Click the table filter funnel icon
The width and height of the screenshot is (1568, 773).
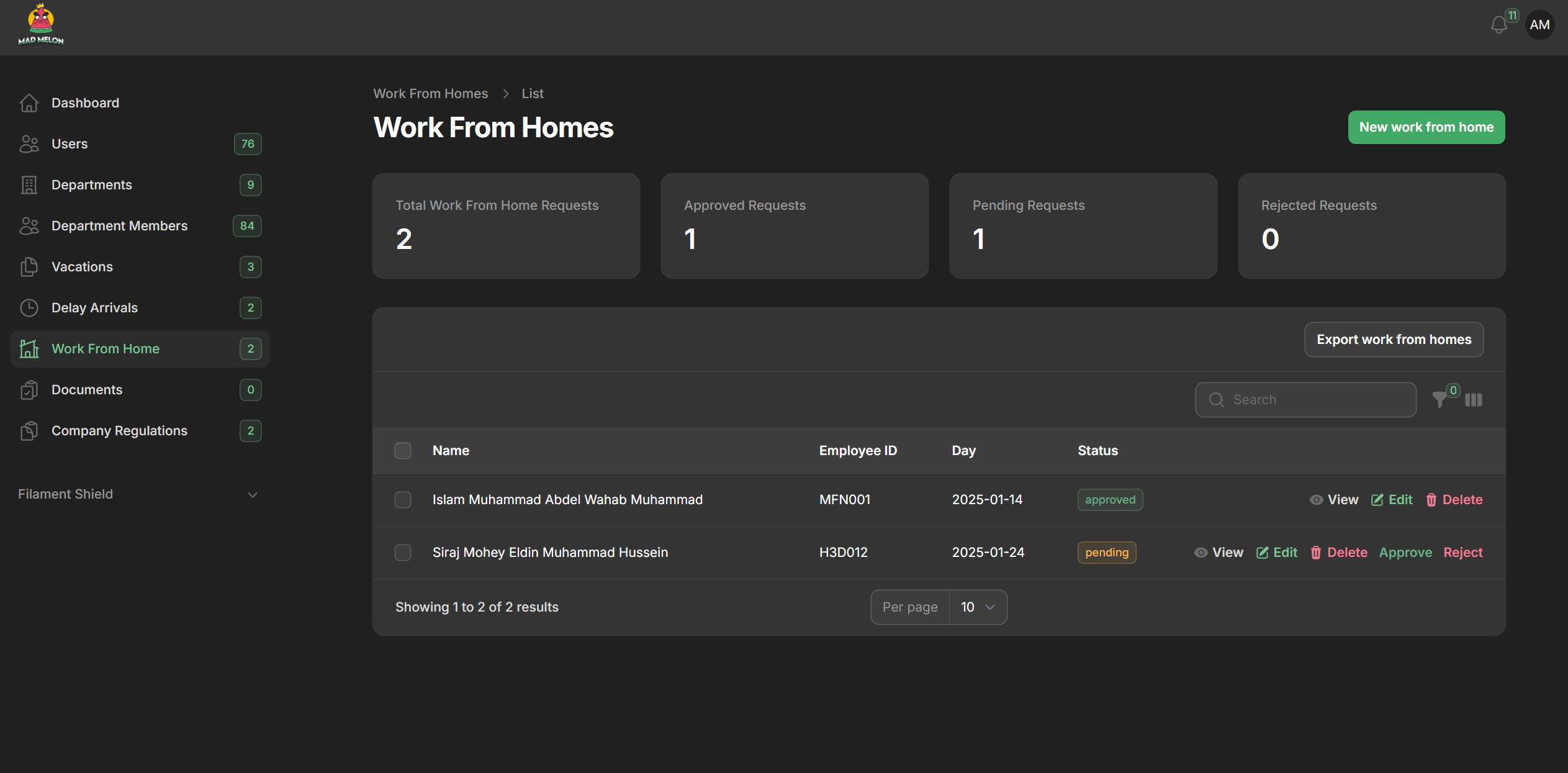tap(1440, 400)
